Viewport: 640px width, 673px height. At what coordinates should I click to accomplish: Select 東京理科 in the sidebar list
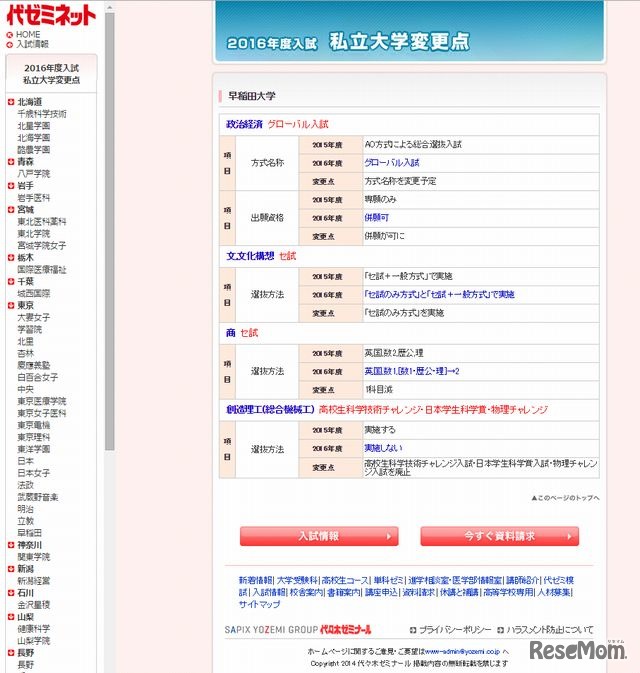coord(33,437)
